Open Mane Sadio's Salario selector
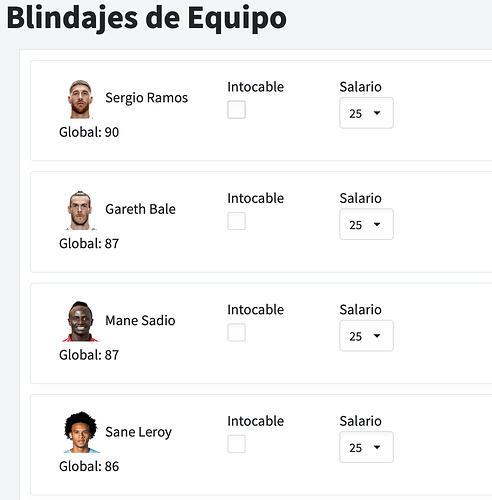This screenshot has height=500, width=492. pyautogui.click(x=366, y=336)
